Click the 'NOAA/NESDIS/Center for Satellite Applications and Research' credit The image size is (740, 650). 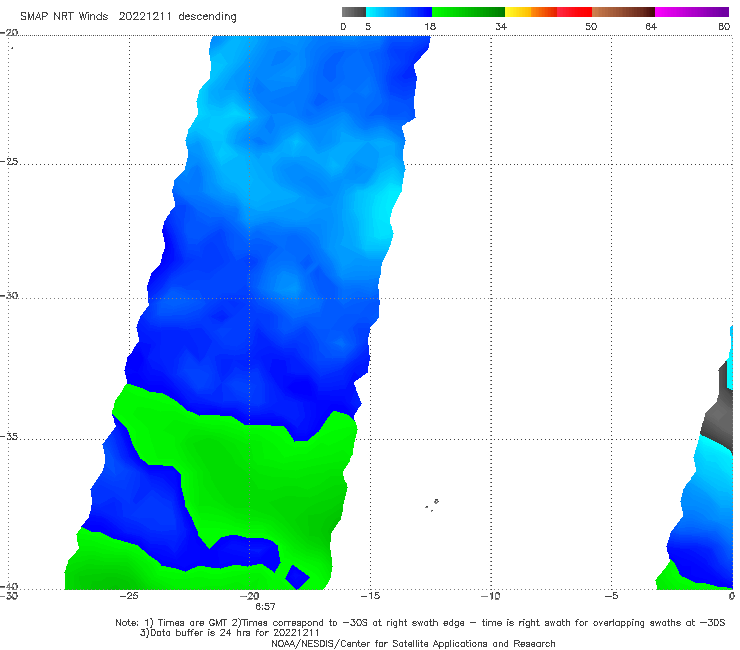tap(413, 644)
